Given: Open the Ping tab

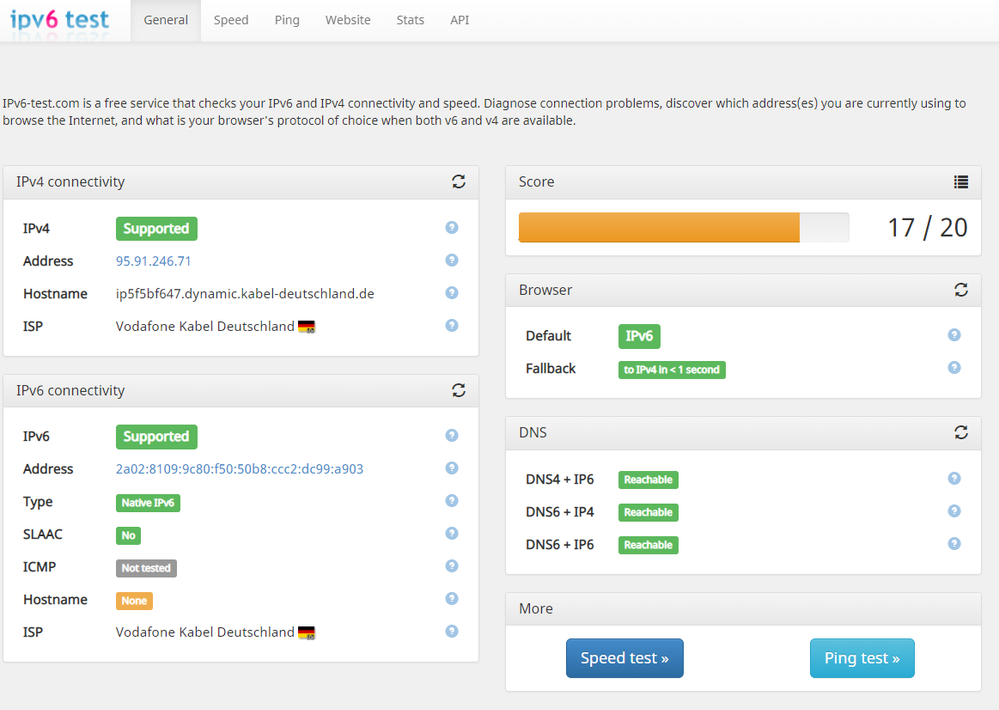Looking at the screenshot, I should 287,20.
